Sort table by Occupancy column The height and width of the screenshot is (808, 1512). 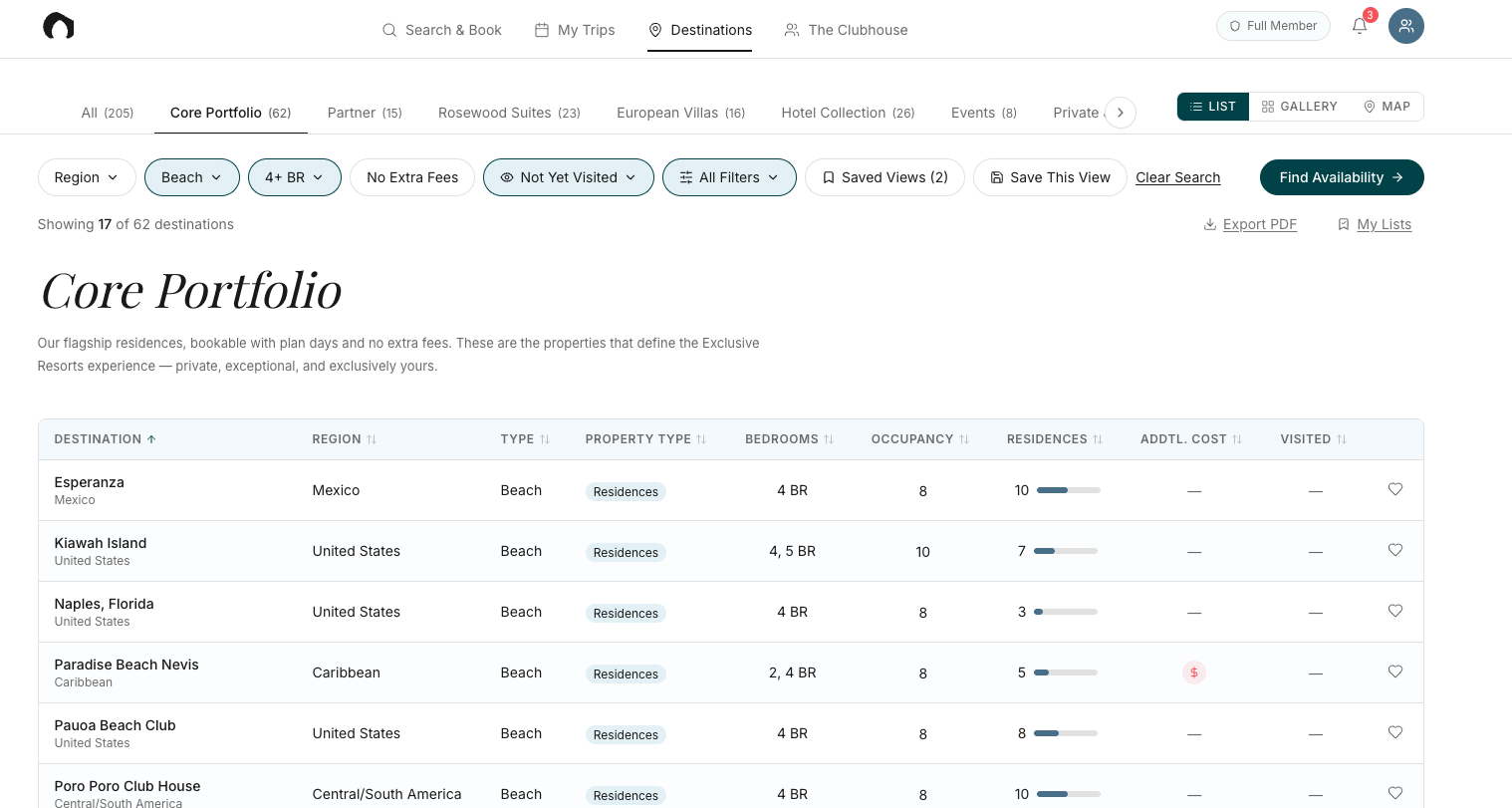click(x=919, y=439)
